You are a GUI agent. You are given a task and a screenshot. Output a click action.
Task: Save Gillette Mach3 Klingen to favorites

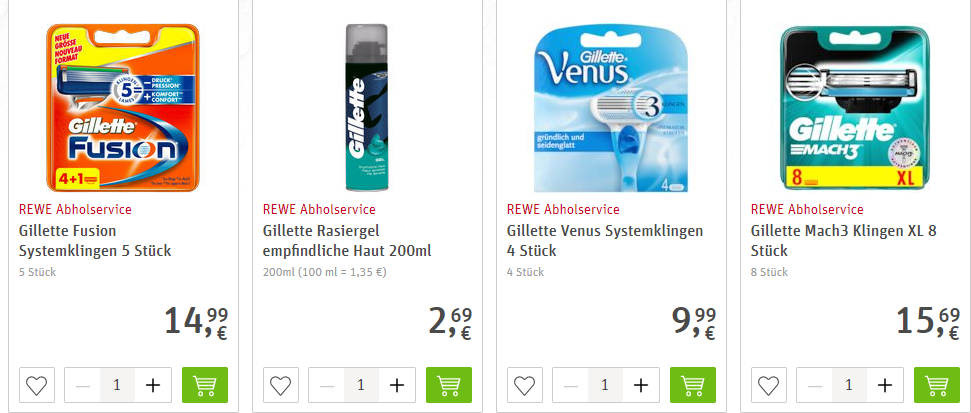coord(769,385)
